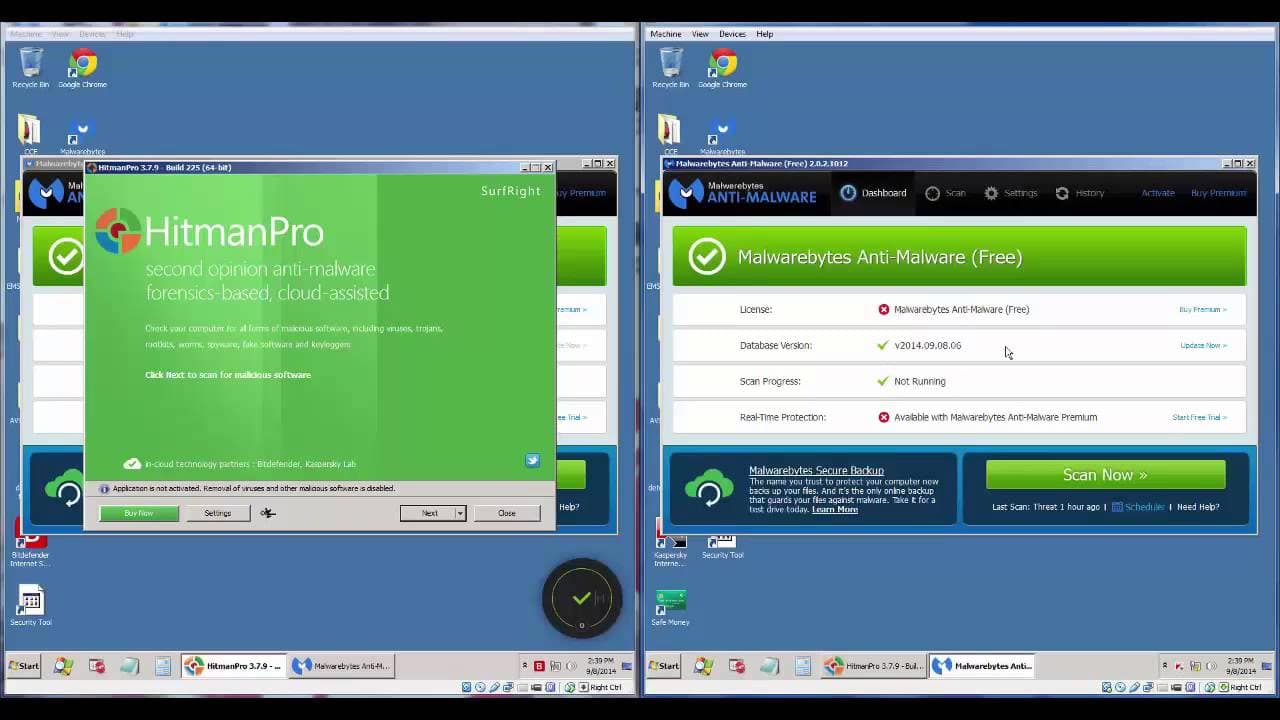The image size is (1280, 720).
Task: Click Update Now link for database version
Action: (x=1203, y=345)
